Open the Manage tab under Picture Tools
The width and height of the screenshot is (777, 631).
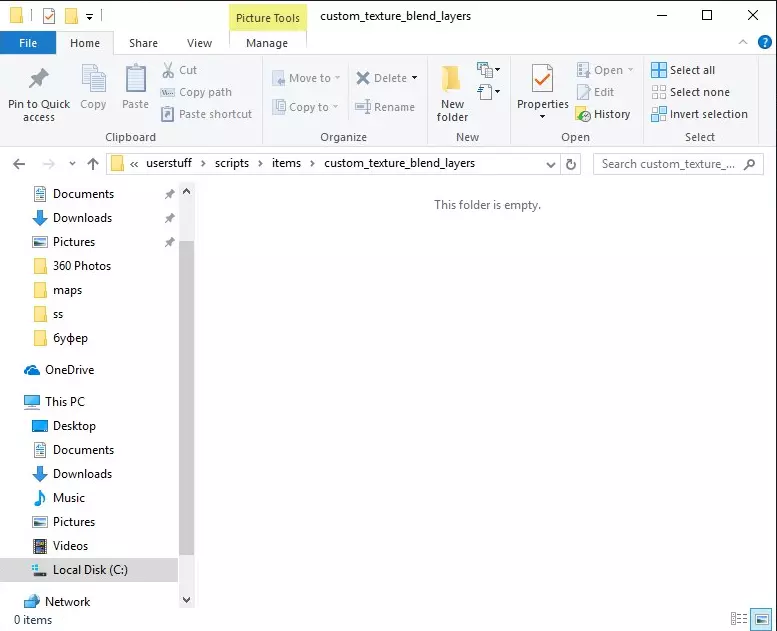pyautogui.click(x=267, y=43)
